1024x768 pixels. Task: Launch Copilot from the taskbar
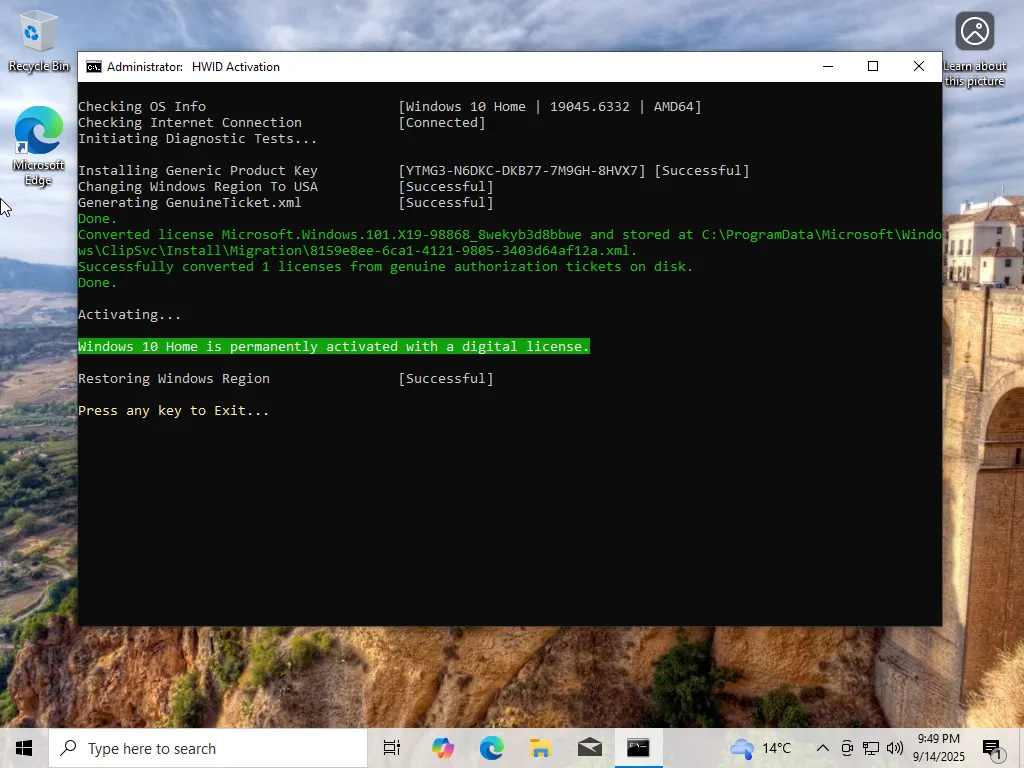tap(443, 748)
